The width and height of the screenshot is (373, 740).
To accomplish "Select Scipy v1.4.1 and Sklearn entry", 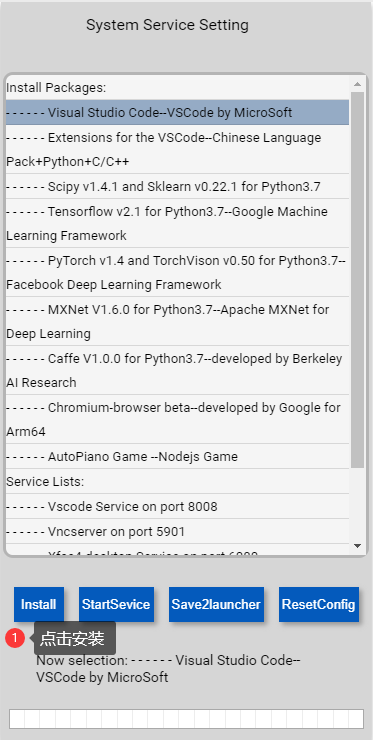I will tap(178, 186).
